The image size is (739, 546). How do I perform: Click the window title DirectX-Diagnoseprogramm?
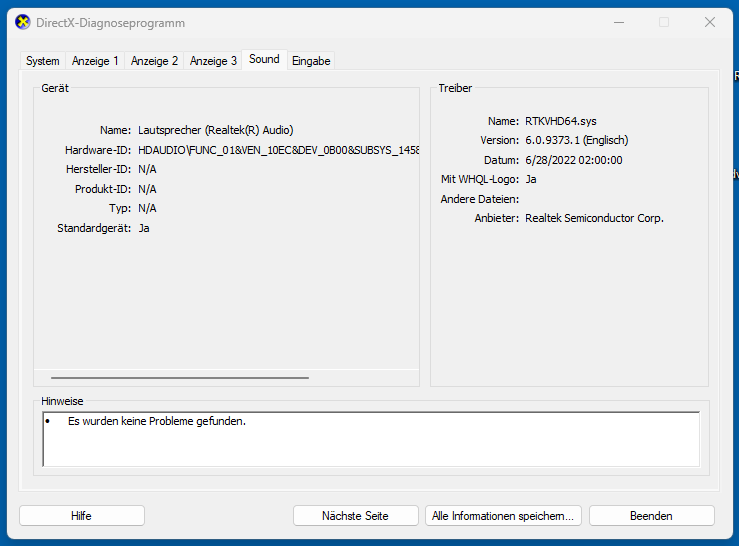(x=110, y=23)
